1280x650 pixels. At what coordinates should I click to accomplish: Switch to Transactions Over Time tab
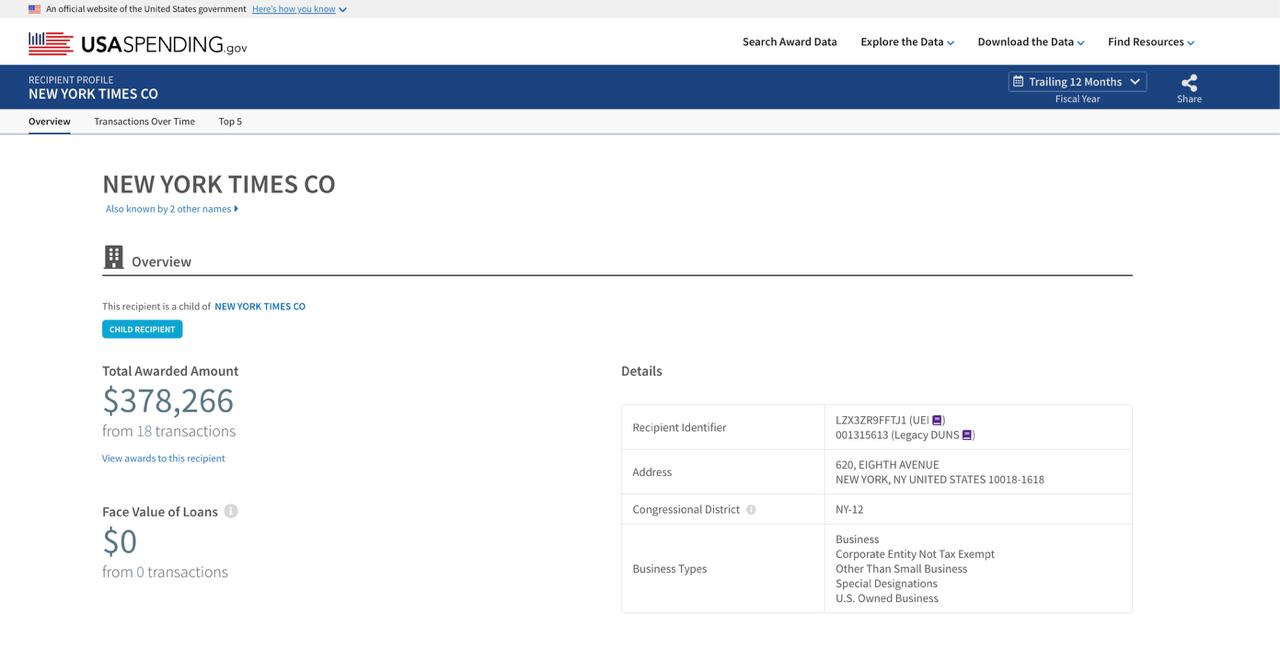click(144, 122)
